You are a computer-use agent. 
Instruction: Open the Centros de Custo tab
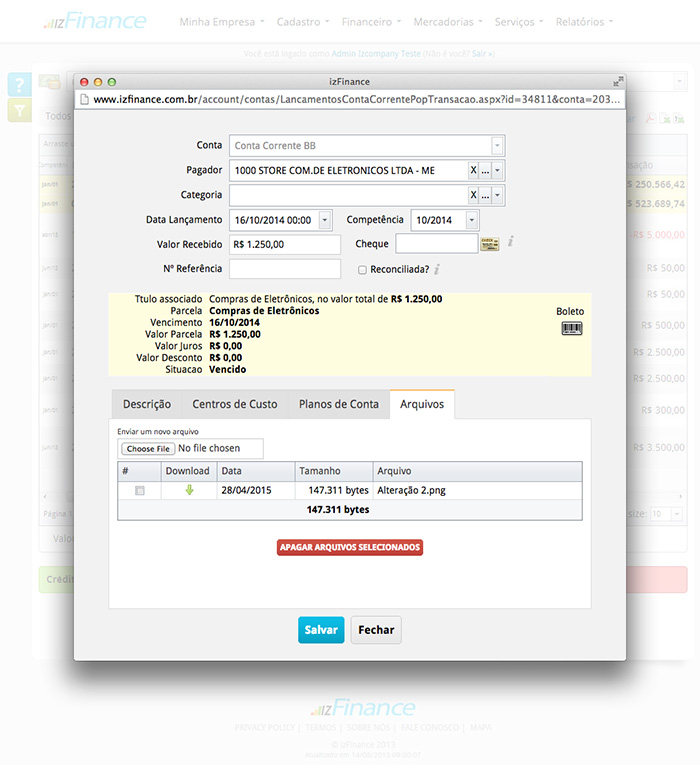coord(234,404)
